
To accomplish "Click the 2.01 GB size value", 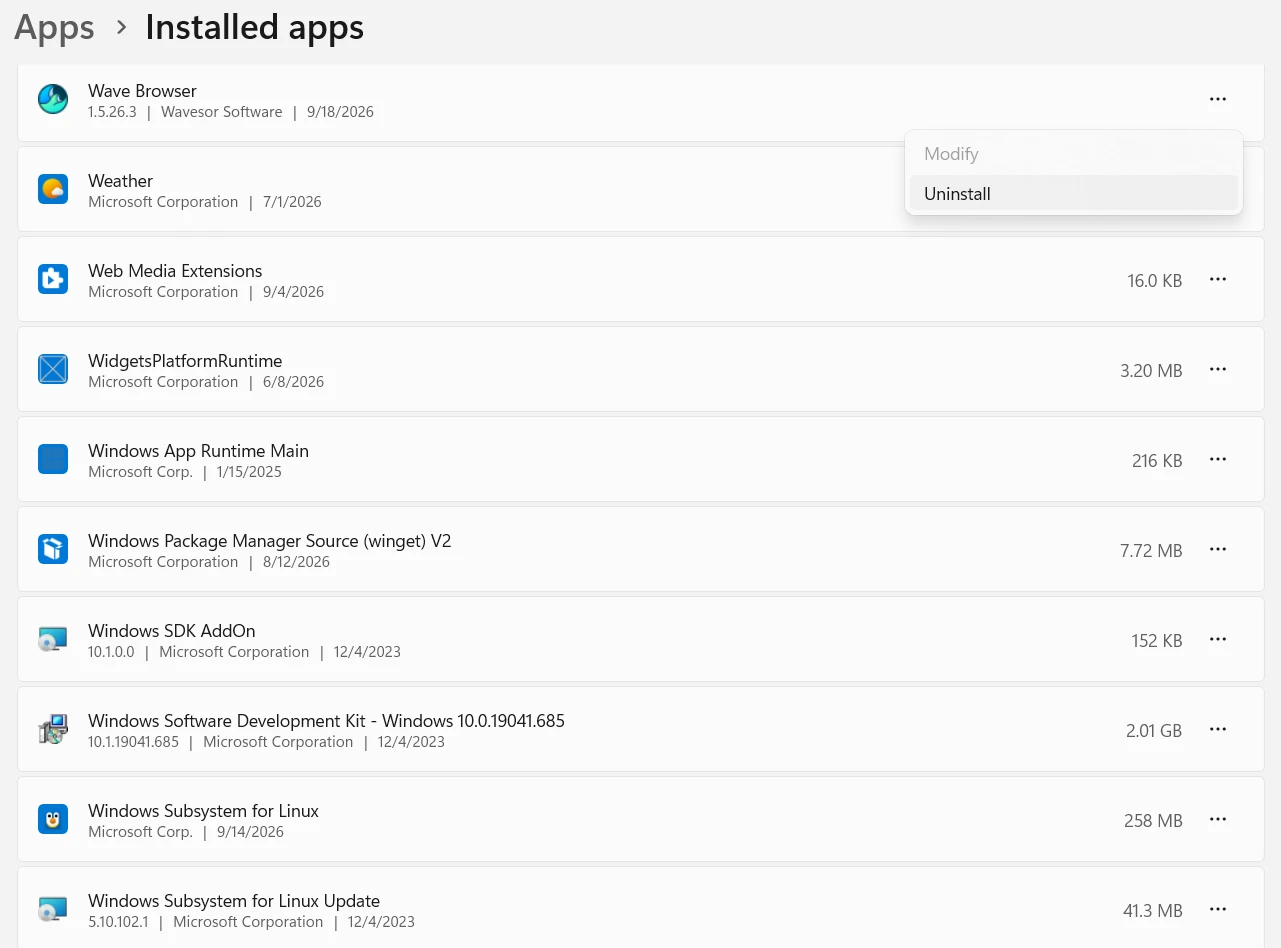I will coord(1154,730).
